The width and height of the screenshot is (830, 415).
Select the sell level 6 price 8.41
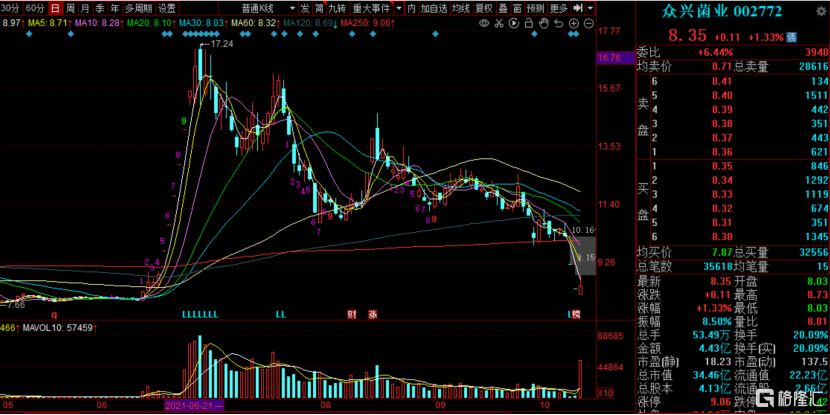(x=721, y=81)
